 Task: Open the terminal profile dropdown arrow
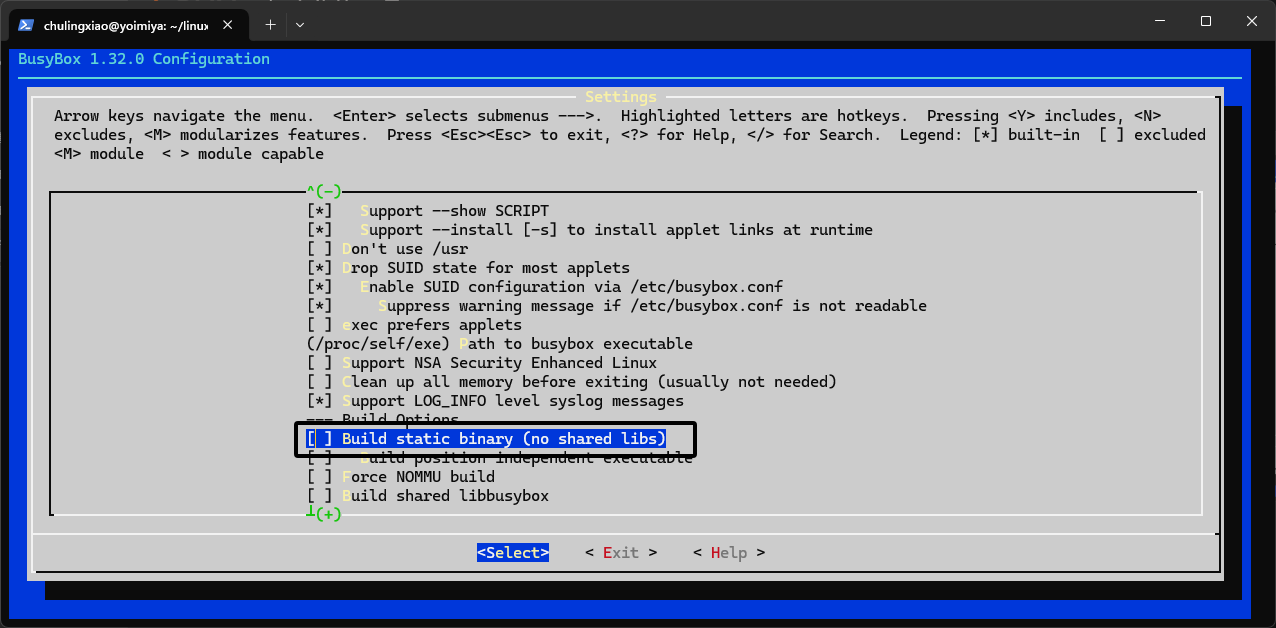[x=300, y=24]
